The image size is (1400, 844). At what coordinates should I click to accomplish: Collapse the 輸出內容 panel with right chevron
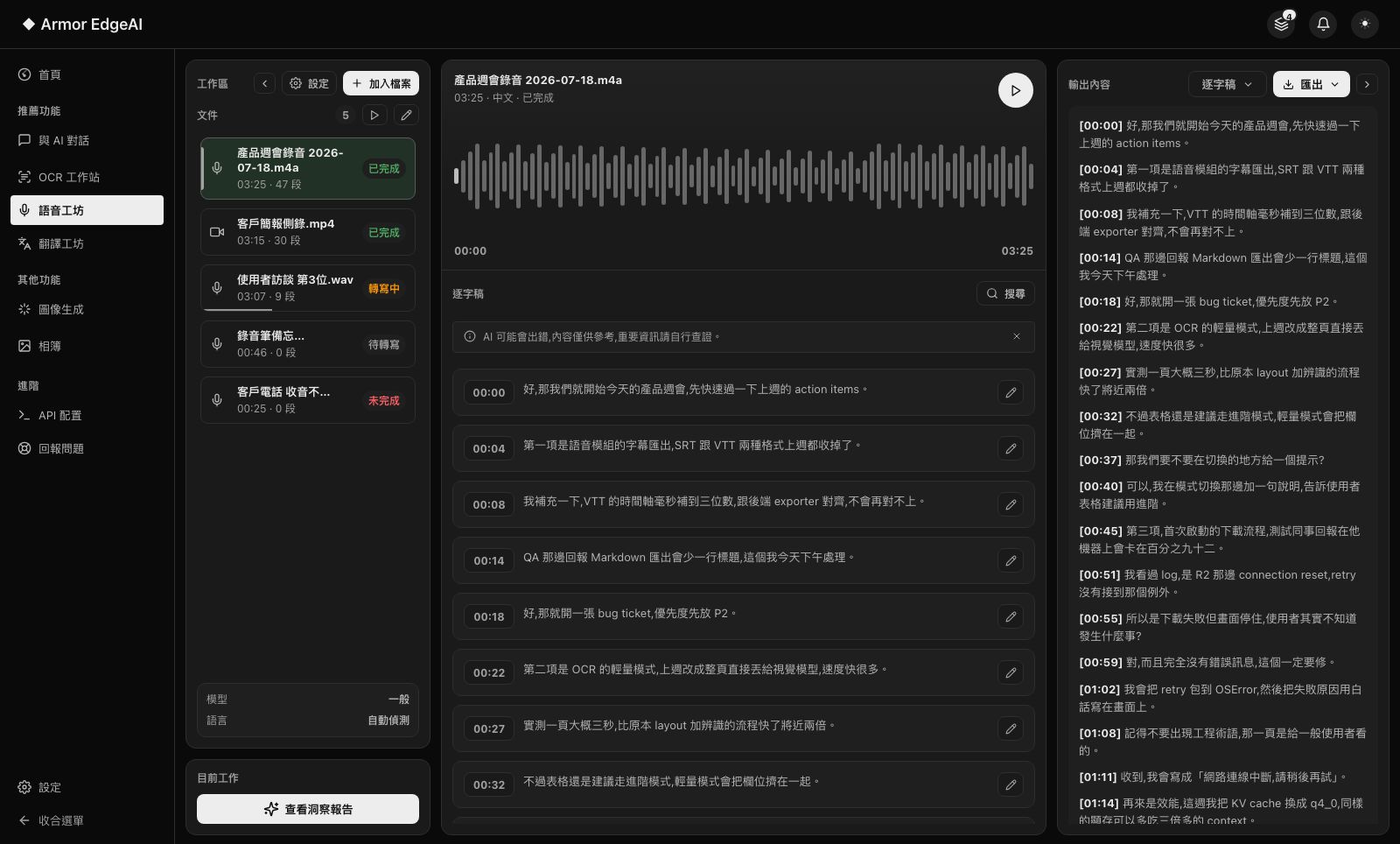tap(1367, 84)
